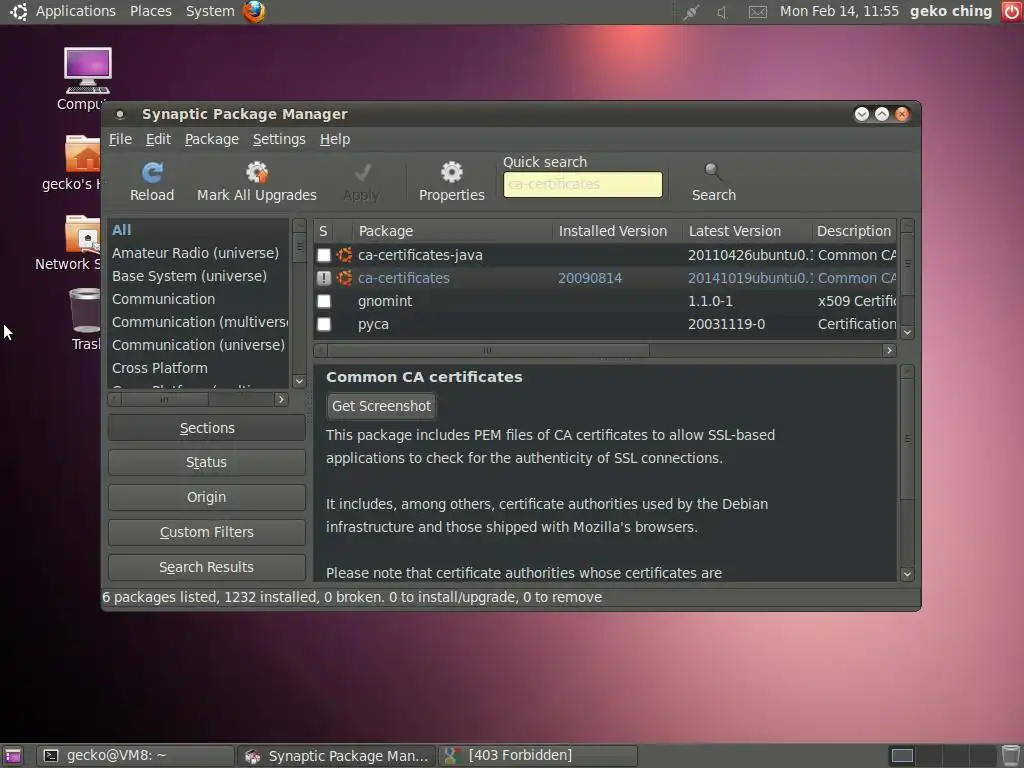
Task: Click the Custom Filters button
Action: 206,532
